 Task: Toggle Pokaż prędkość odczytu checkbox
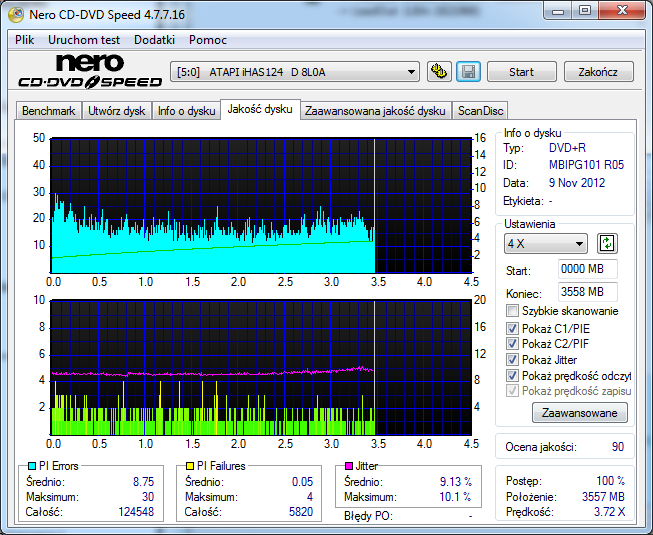pos(512,376)
